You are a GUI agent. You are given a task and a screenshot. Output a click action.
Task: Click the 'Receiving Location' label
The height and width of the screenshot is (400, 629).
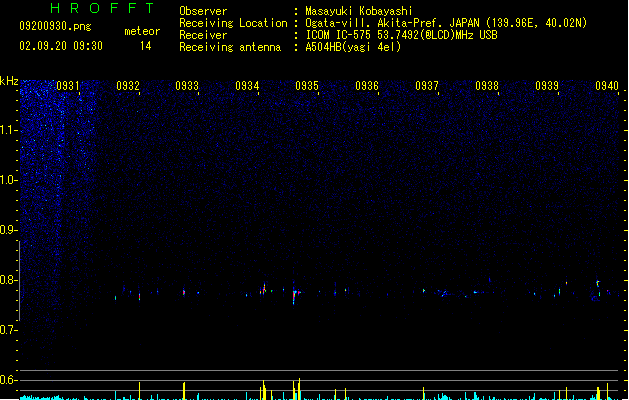pyautogui.click(x=233, y=23)
